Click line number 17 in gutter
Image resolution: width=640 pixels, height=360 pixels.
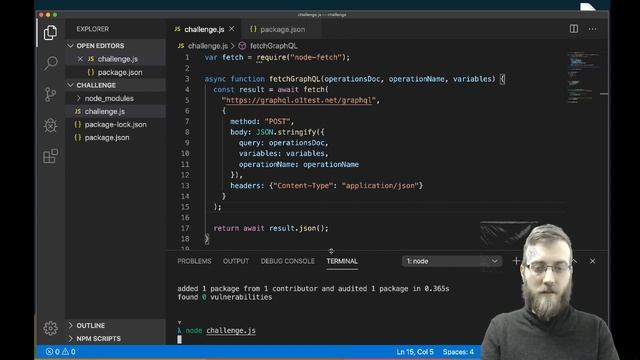(185, 228)
